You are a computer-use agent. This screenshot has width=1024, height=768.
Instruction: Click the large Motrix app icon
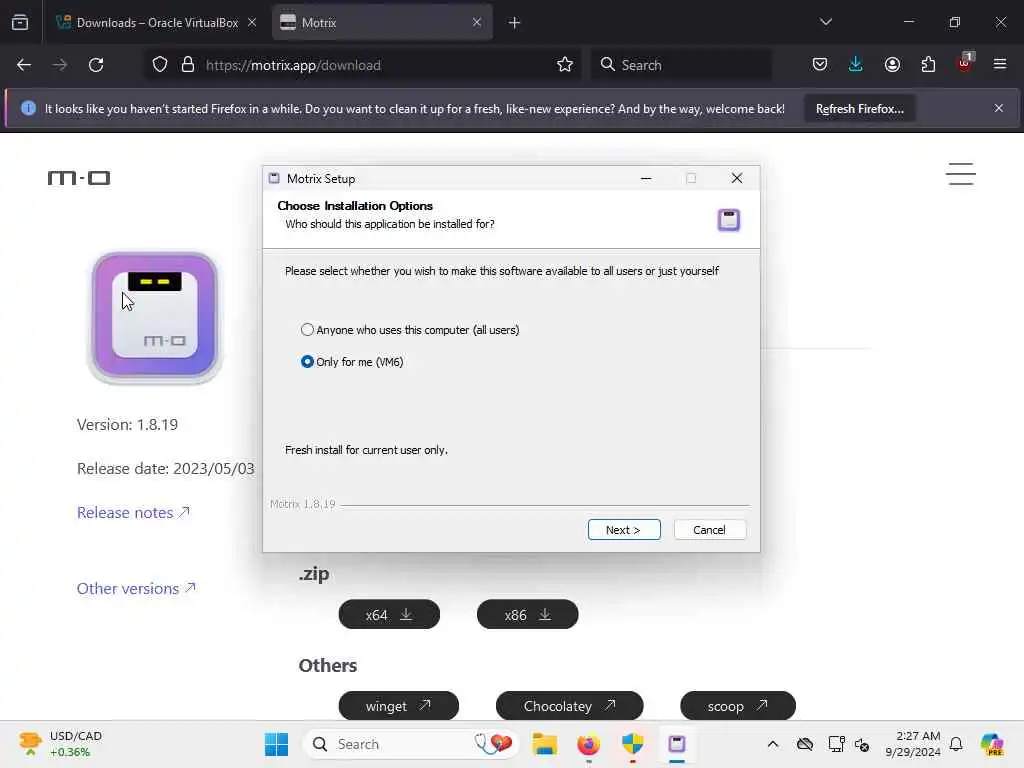pyautogui.click(x=155, y=316)
